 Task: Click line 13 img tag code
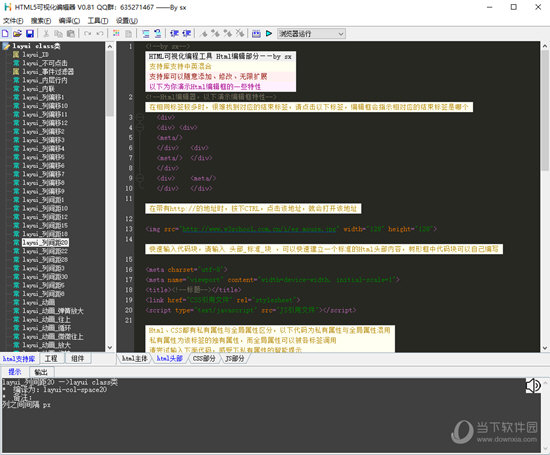[x=291, y=229]
